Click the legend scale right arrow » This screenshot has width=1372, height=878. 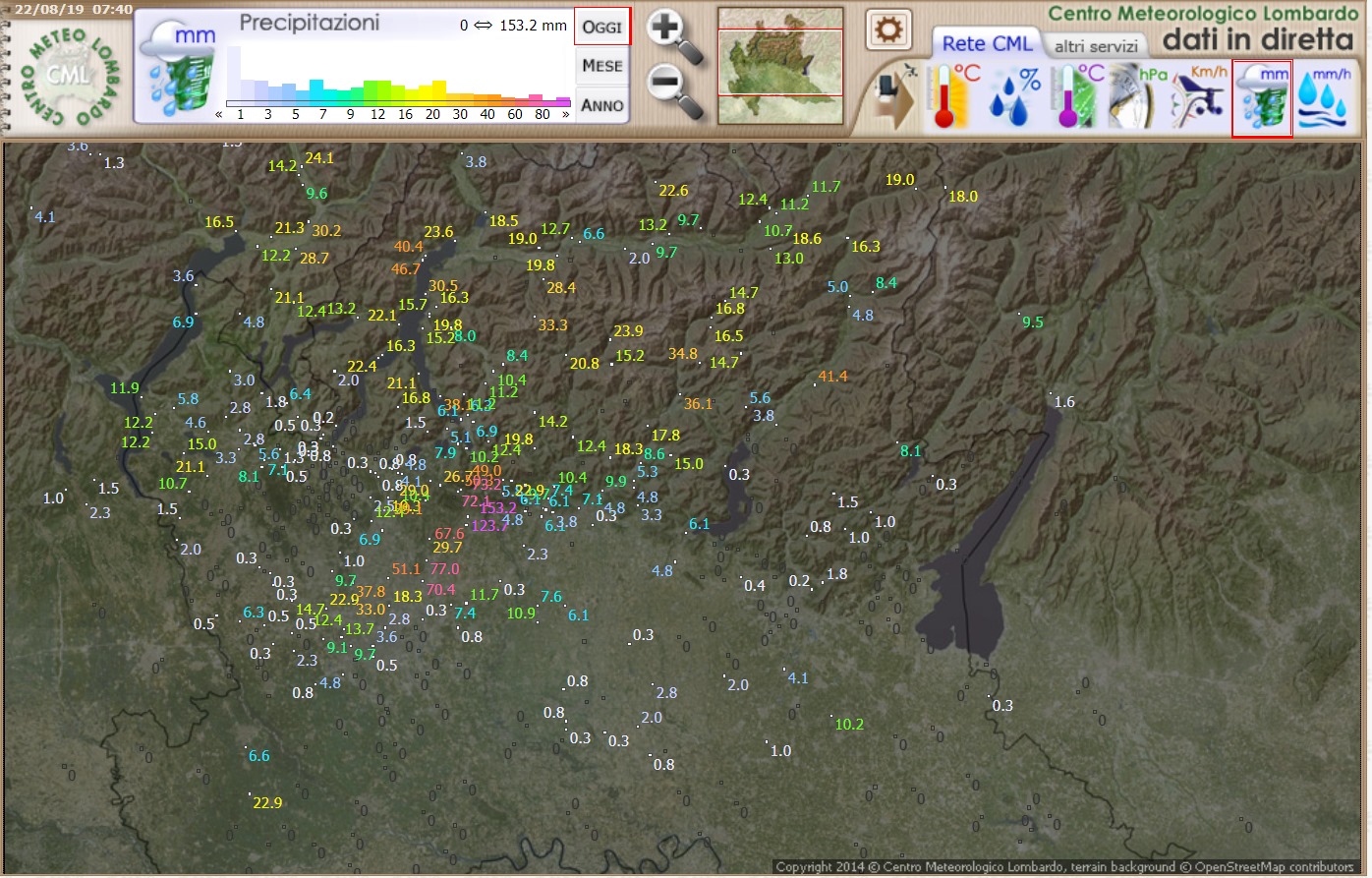click(565, 115)
